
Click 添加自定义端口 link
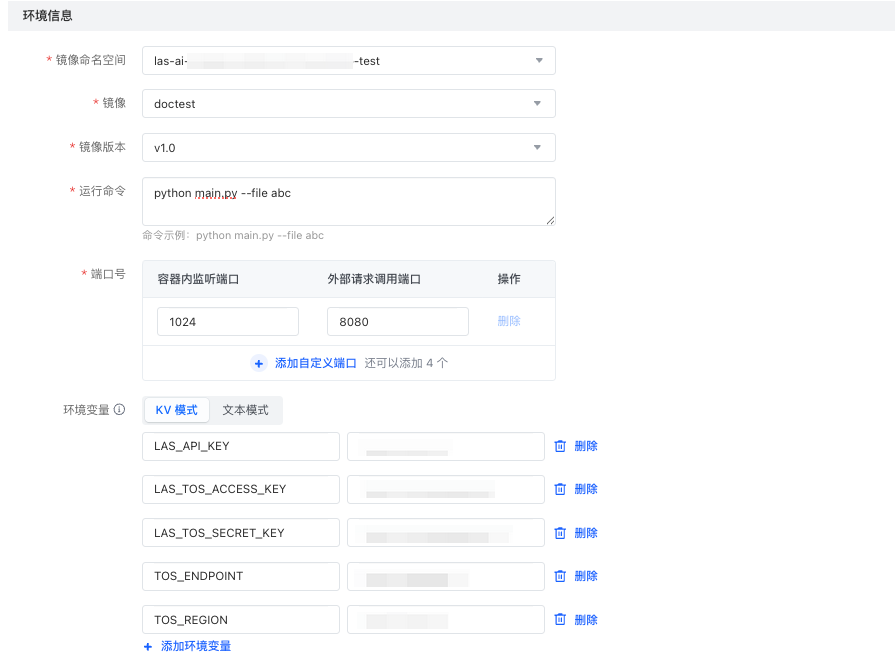click(316, 363)
